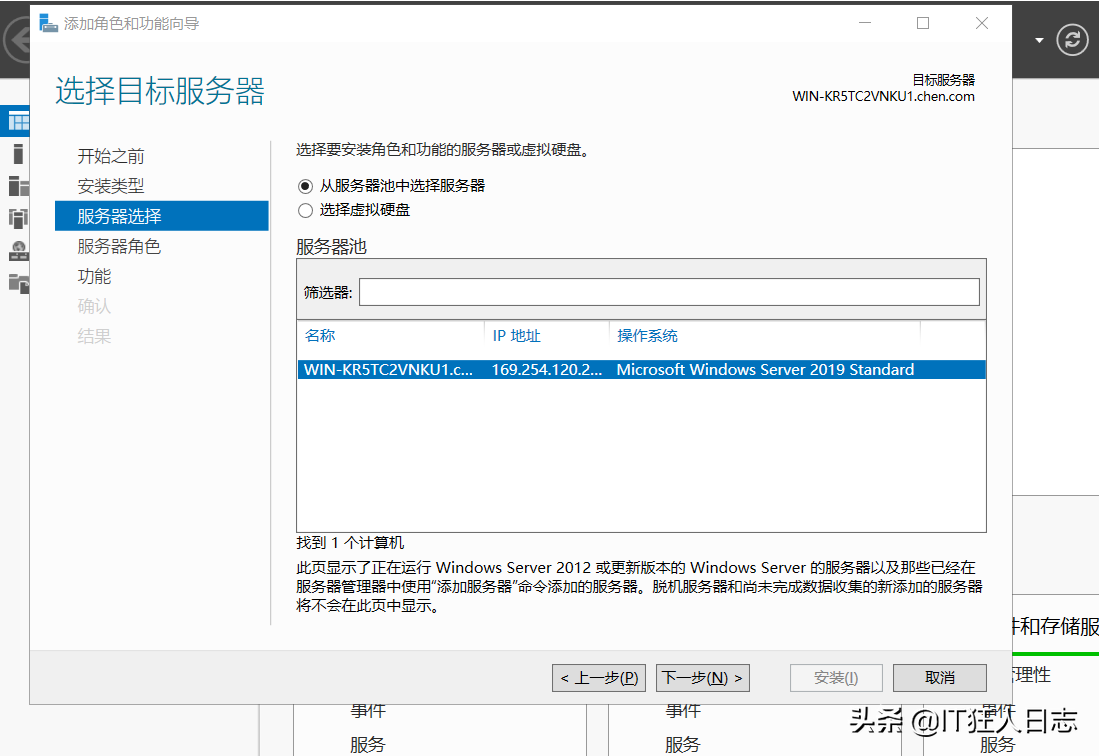
Task: Click wizard icon in title bar
Action: point(48,23)
